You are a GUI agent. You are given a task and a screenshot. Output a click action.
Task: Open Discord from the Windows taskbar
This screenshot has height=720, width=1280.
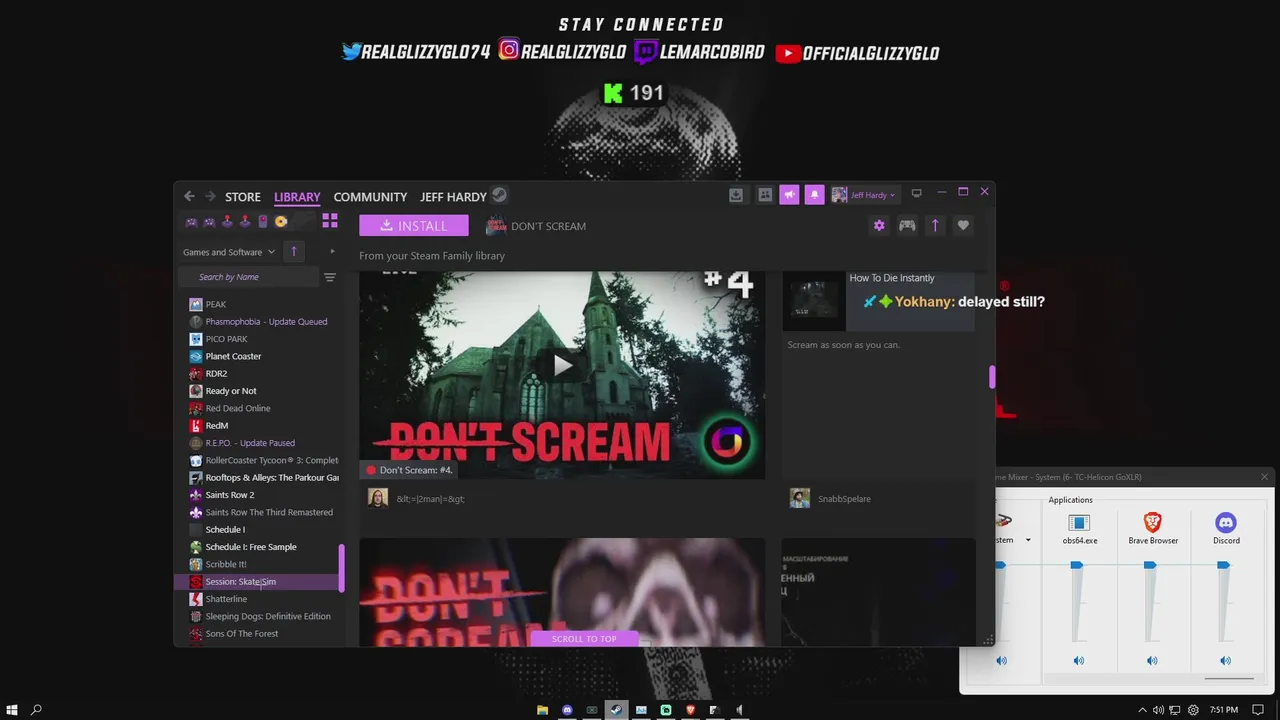567,710
